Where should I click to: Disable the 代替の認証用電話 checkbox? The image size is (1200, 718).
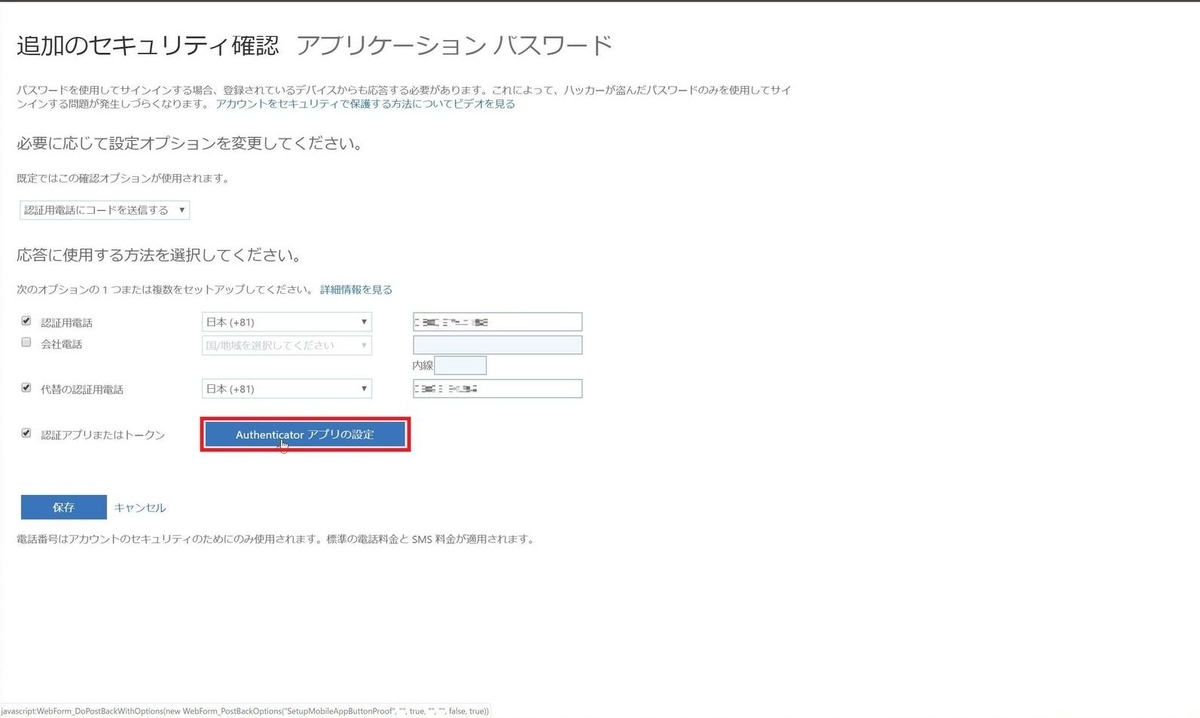click(x=25, y=388)
